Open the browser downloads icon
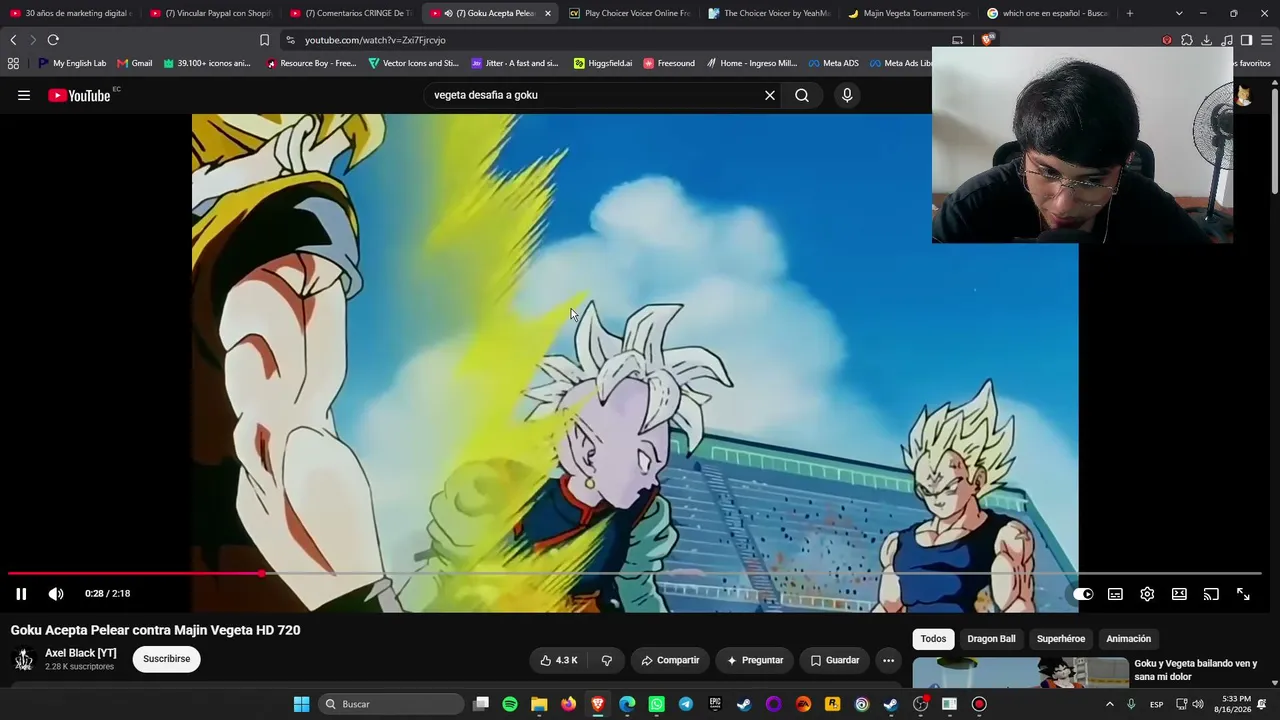Screen dimensions: 1280x720 coord(1206,40)
